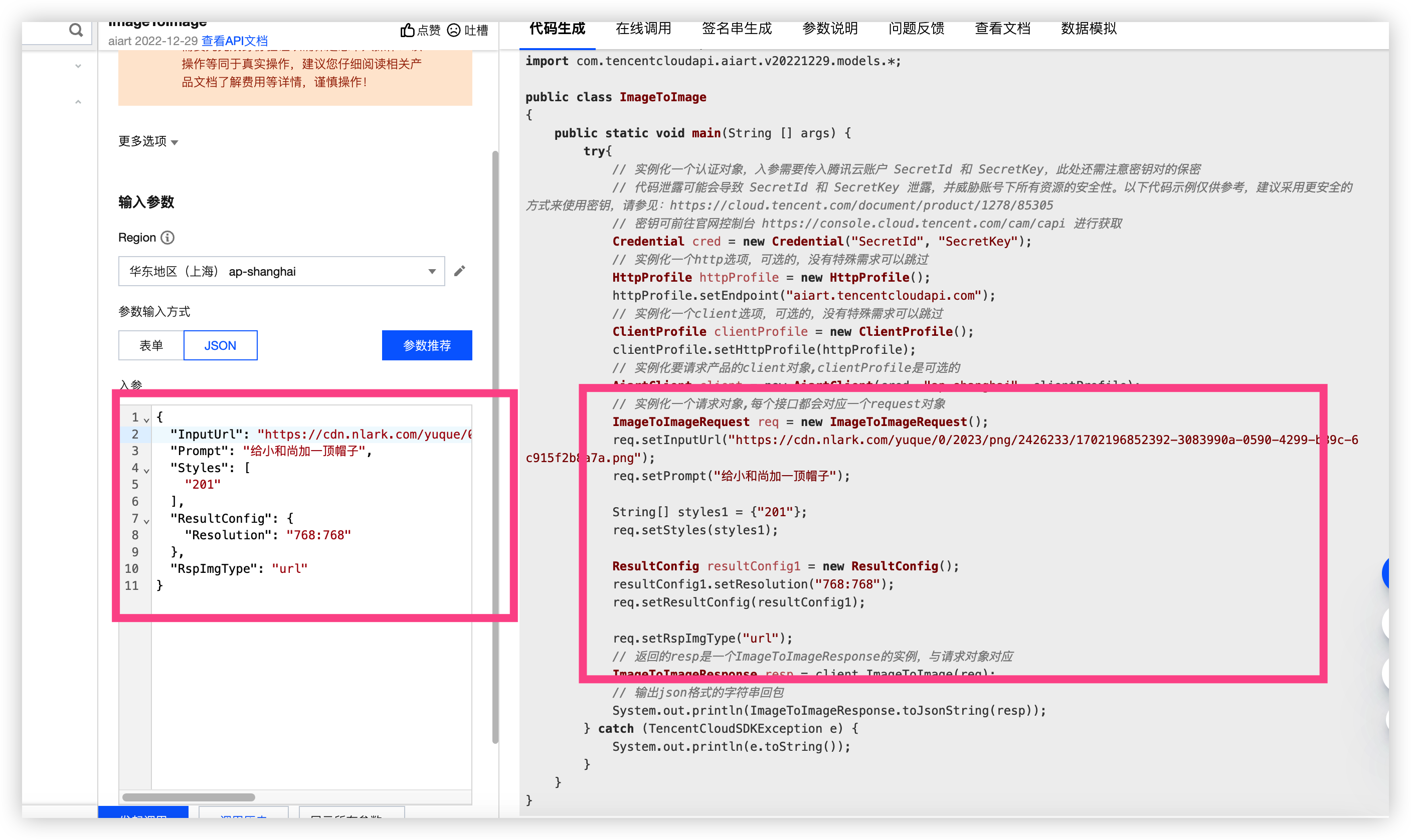Click the InputUrl value in JSON editor
The height and width of the screenshot is (840, 1411).
[364, 434]
